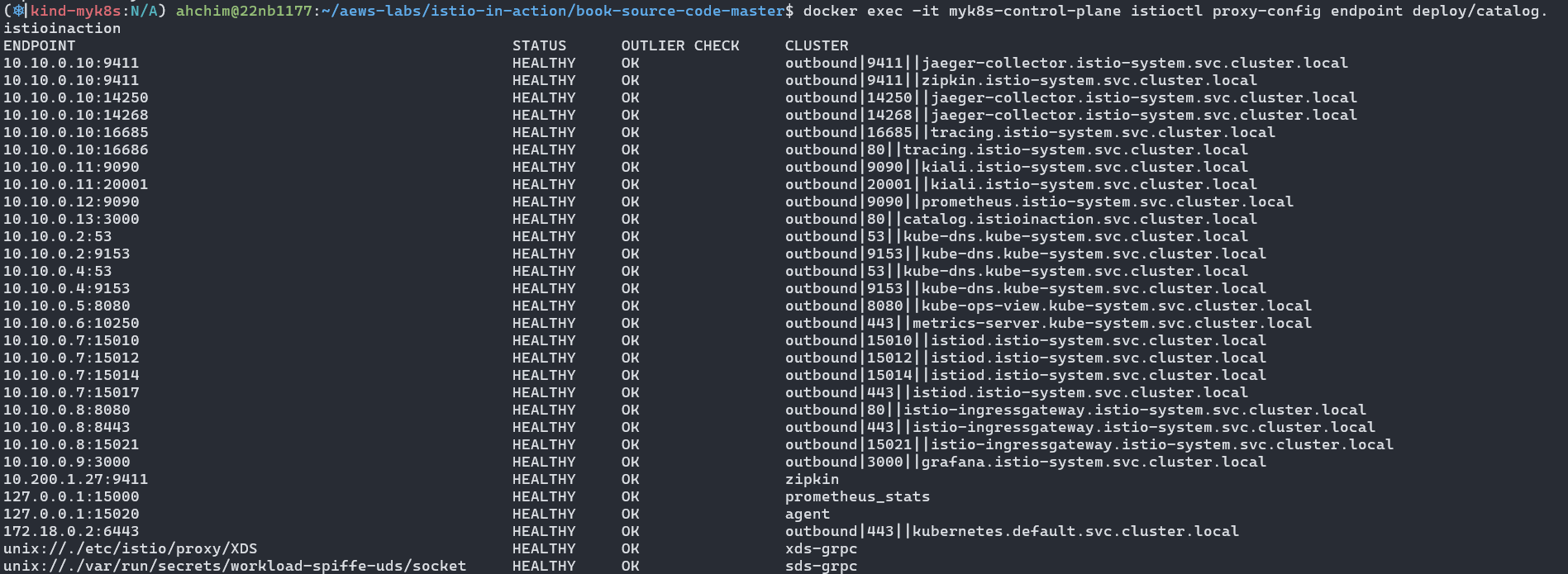Click the sds-grpc cluster name
The image size is (1568, 574).
(821, 566)
